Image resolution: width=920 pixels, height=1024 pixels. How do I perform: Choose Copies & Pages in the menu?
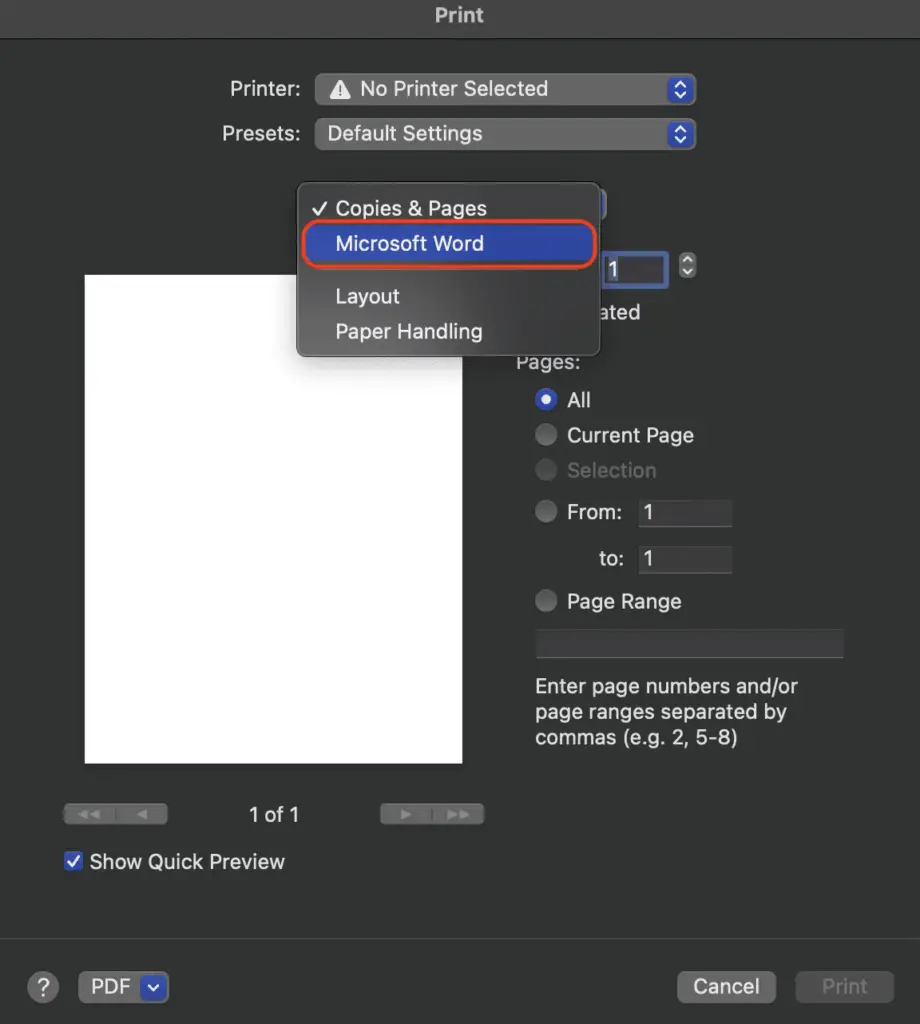point(448,208)
